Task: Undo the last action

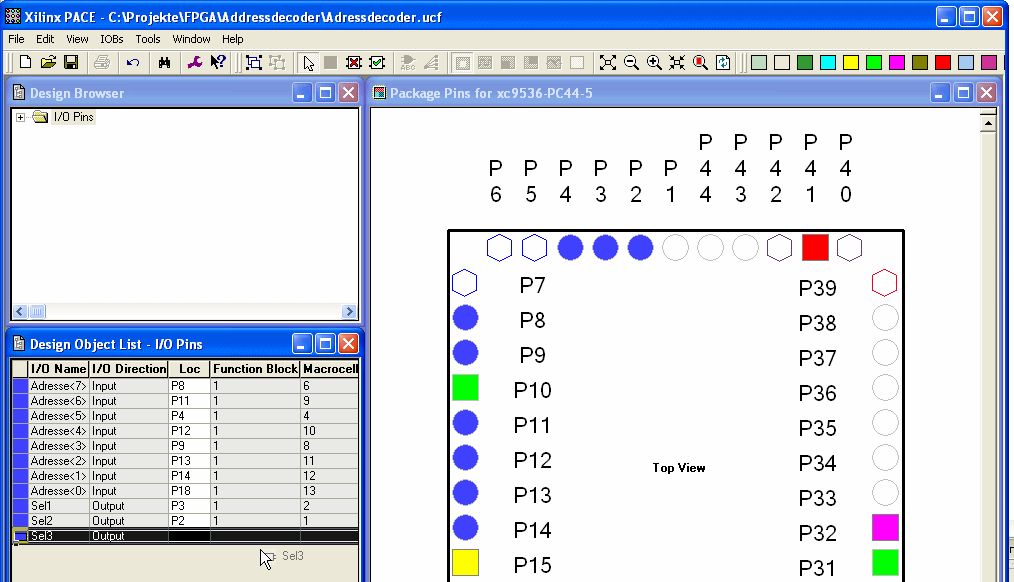Action: [133, 62]
